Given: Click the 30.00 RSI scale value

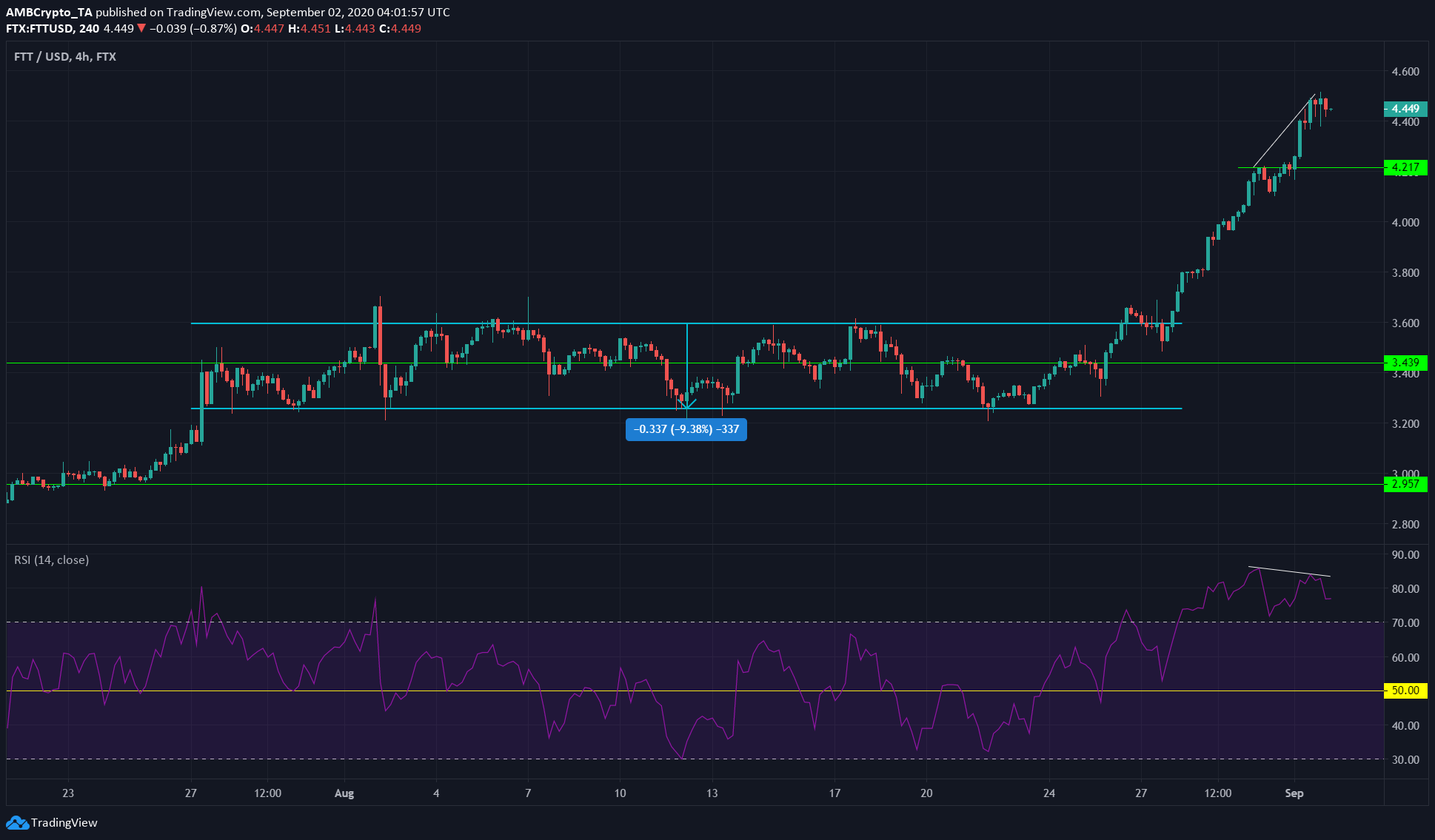Looking at the screenshot, I should pos(1405,760).
